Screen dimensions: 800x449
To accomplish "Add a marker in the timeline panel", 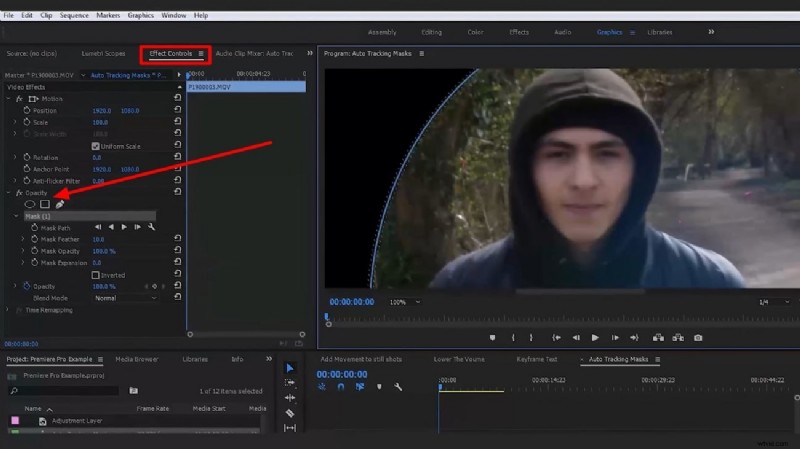I will (x=379, y=387).
